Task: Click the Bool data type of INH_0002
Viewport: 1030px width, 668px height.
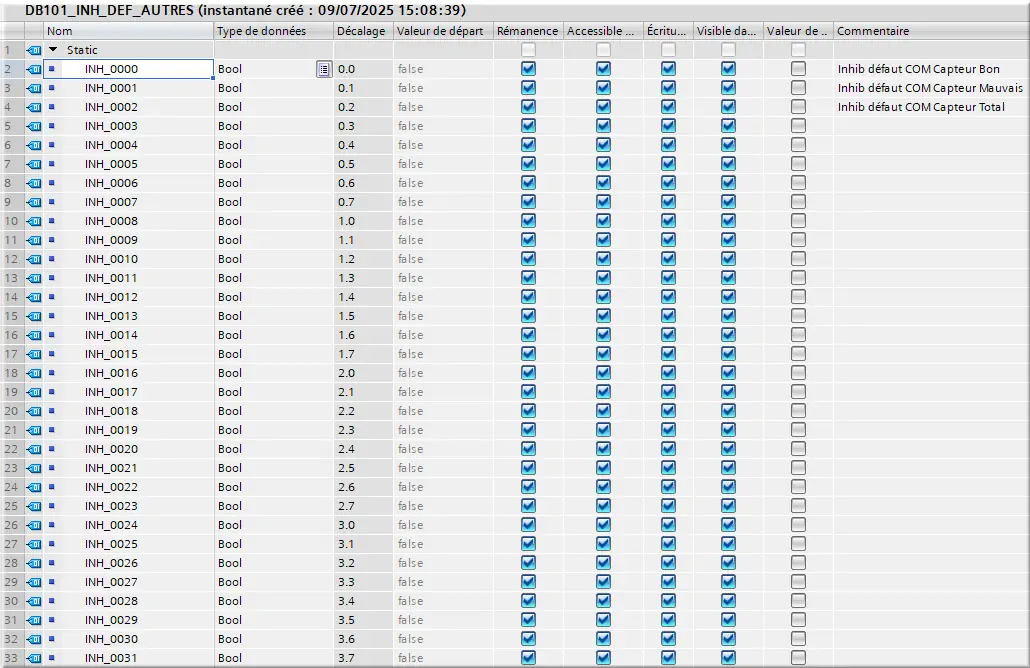Action: point(230,107)
